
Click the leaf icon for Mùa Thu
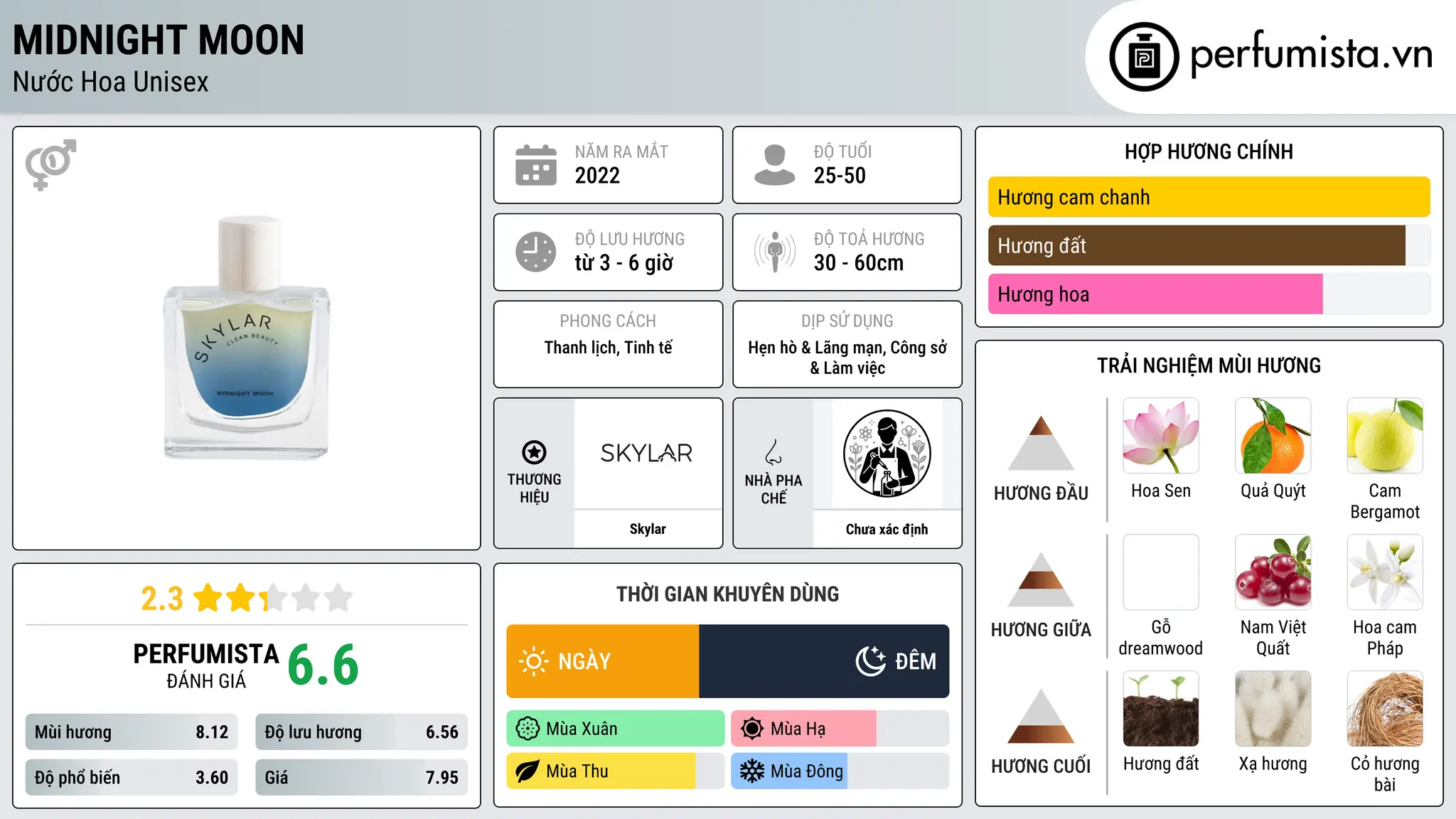click(x=528, y=771)
